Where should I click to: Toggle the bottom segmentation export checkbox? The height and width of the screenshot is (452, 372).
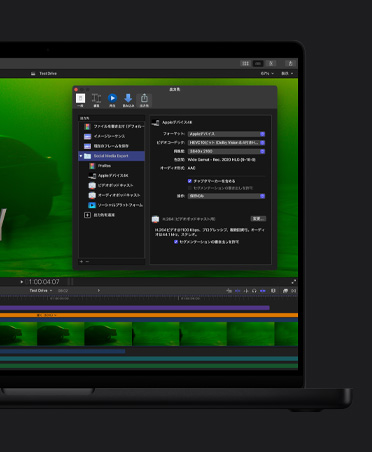pyautogui.click(x=176, y=242)
